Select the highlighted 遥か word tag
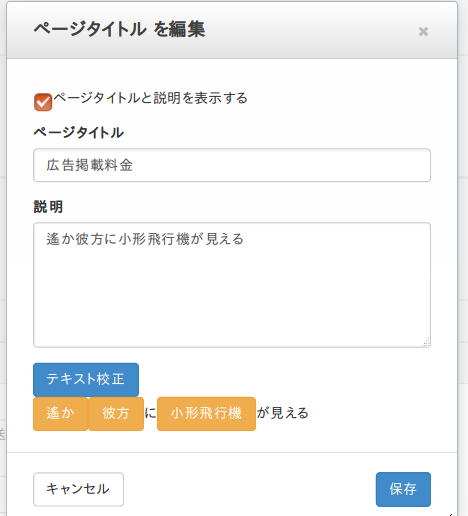 point(60,414)
